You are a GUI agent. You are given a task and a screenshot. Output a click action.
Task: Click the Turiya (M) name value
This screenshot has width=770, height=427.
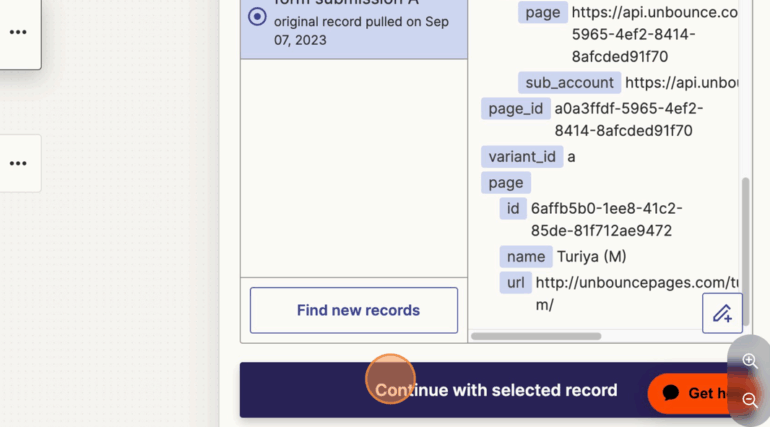(592, 256)
